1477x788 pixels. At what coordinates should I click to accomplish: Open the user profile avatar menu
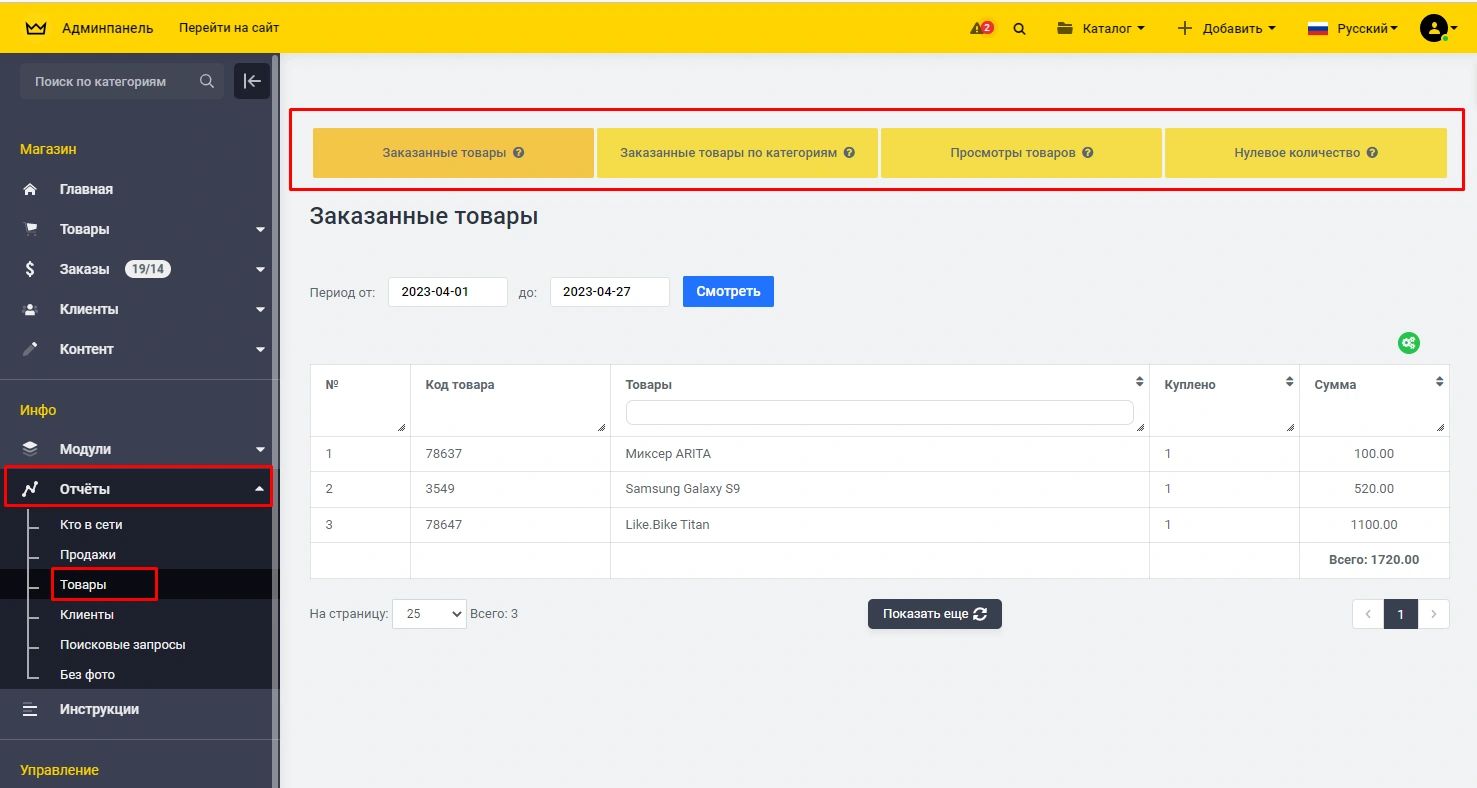click(1434, 28)
